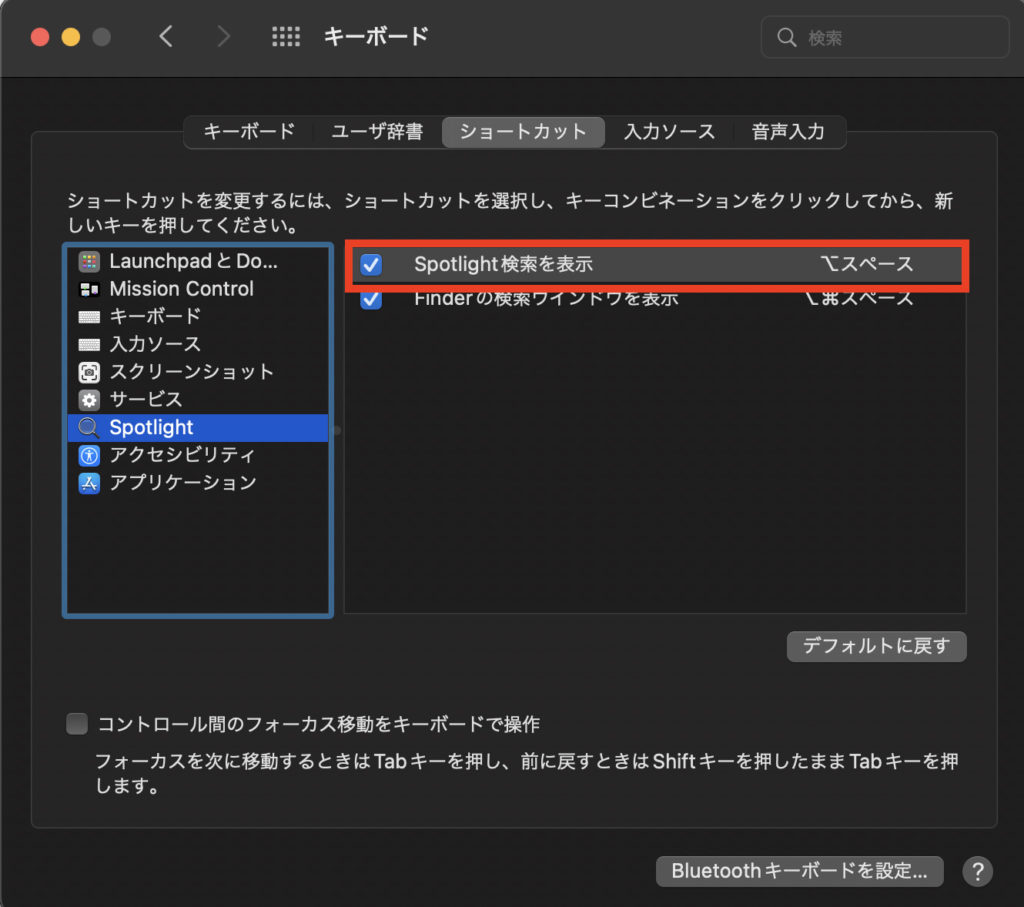Click the 検索 search field
This screenshot has width=1024, height=907.
[885, 37]
